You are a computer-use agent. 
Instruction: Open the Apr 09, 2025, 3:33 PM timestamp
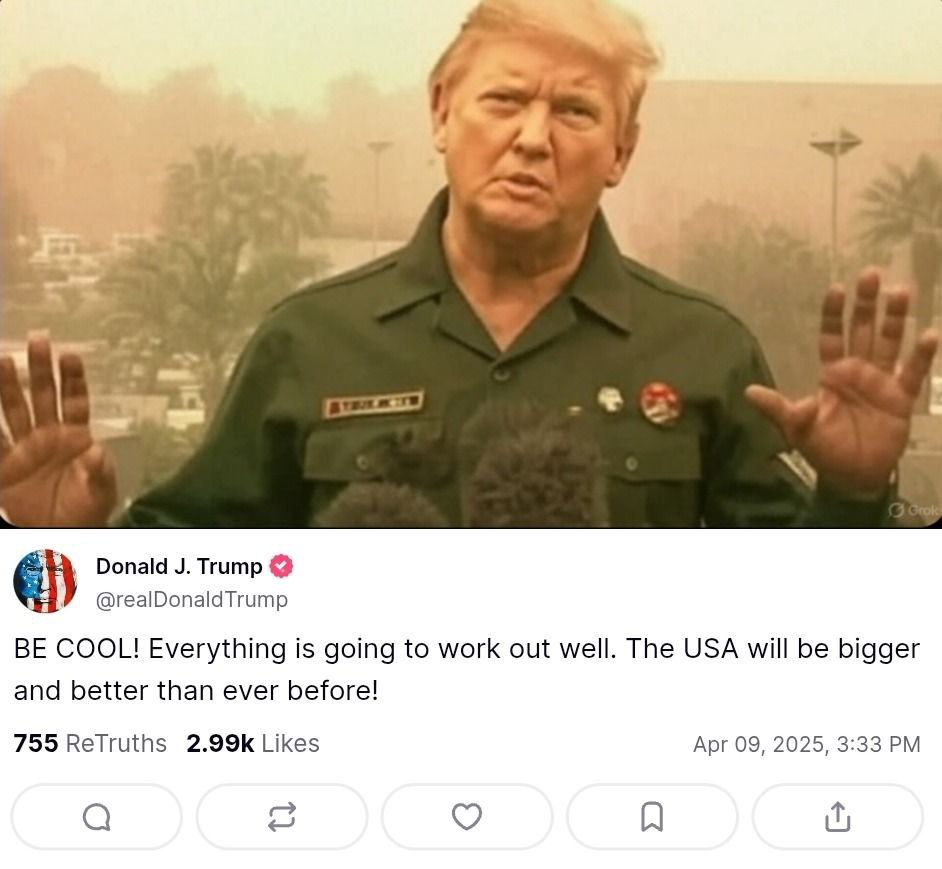click(x=806, y=744)
